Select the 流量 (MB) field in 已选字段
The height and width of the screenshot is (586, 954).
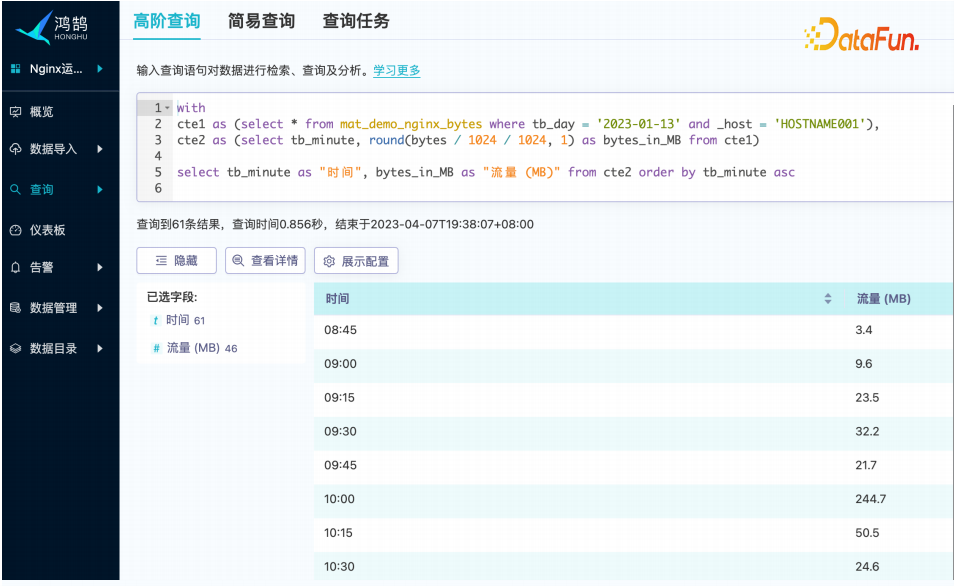coord(193,348)
